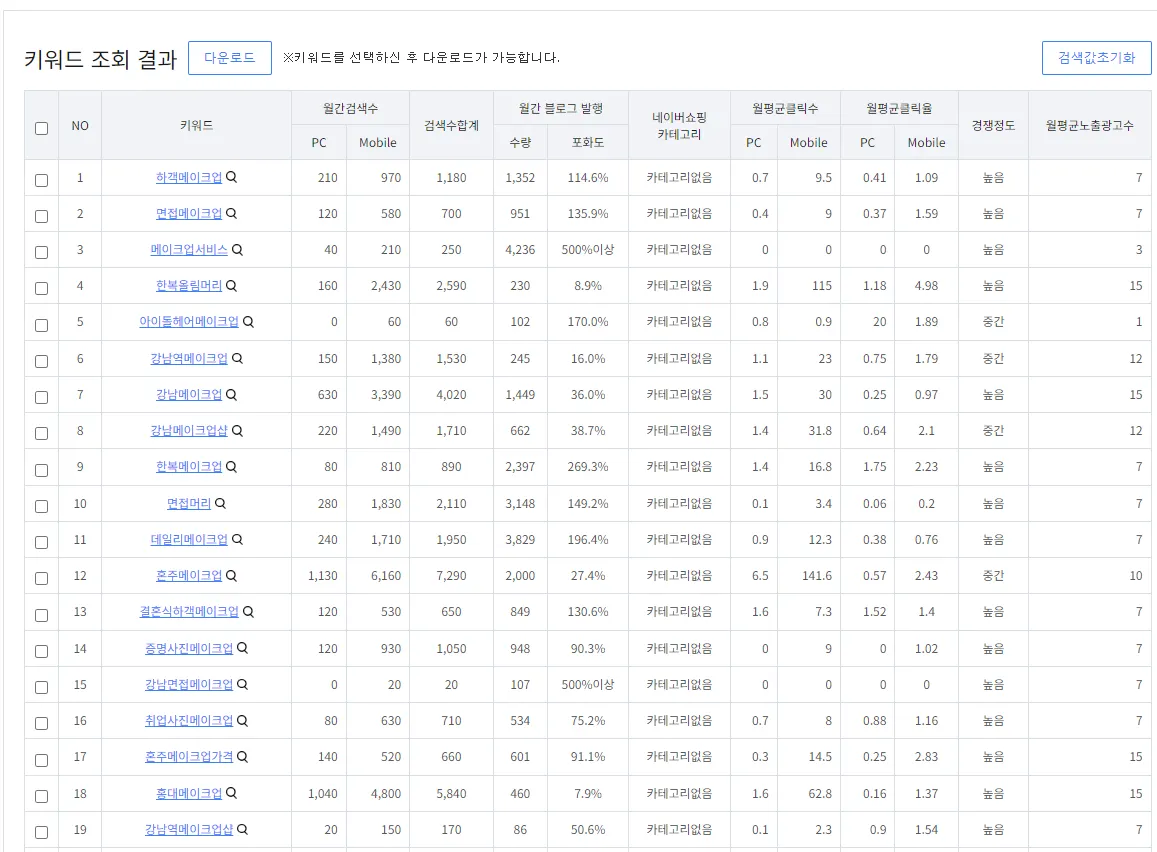
Task: Click the search icon beside 강남메이크업샵
Action: 237,431
